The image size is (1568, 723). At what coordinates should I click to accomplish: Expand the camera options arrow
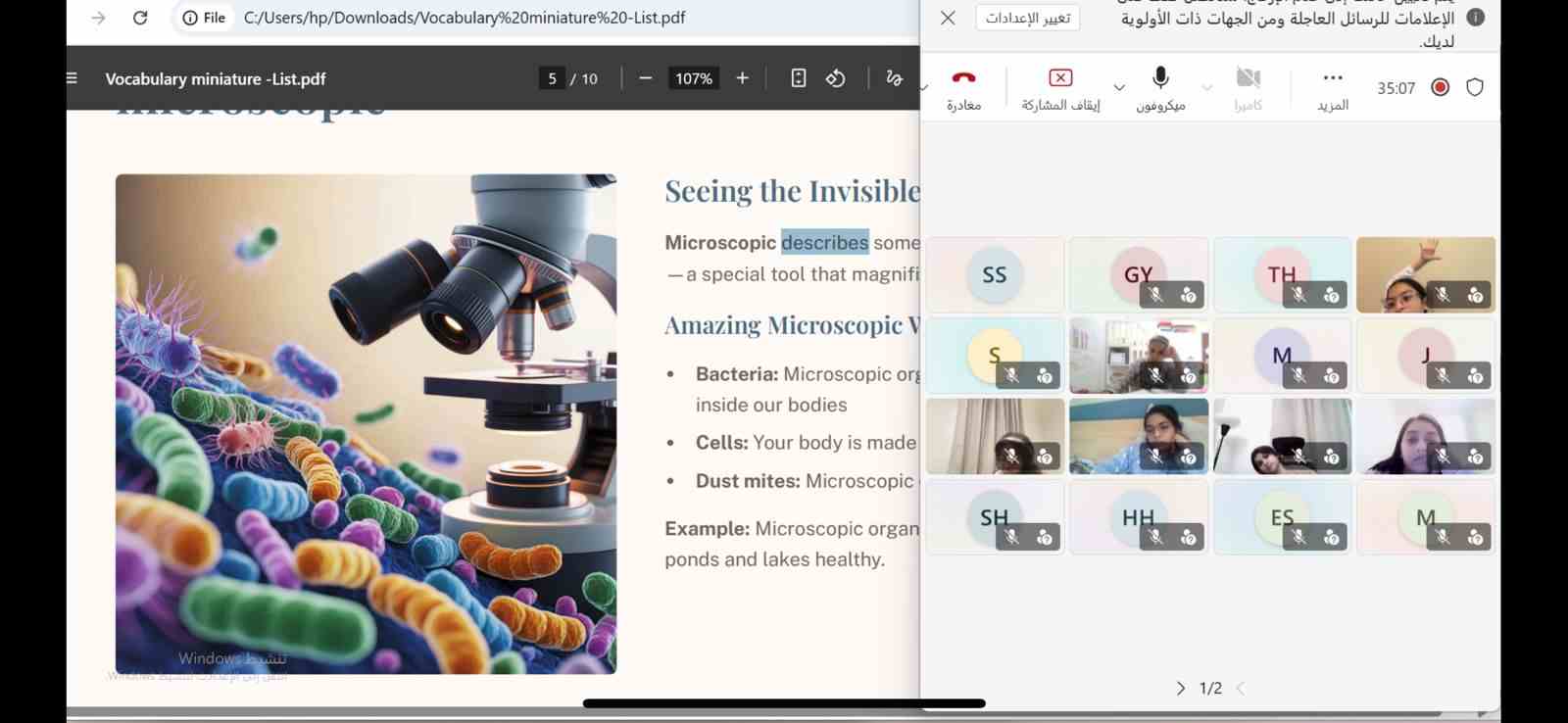[1206, 87]
